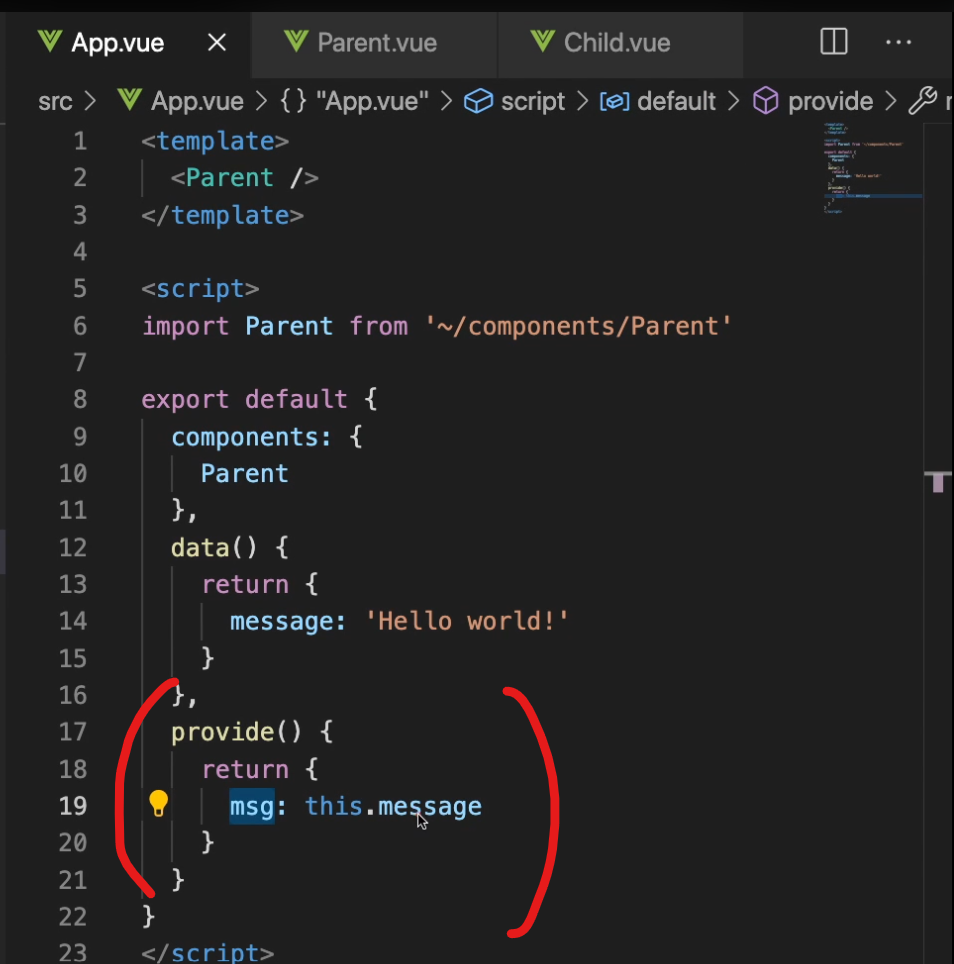Click the variable icon before default breadcrumb
Image resolution: width=954 pixels, height=964 pixels.
(615, 101)
